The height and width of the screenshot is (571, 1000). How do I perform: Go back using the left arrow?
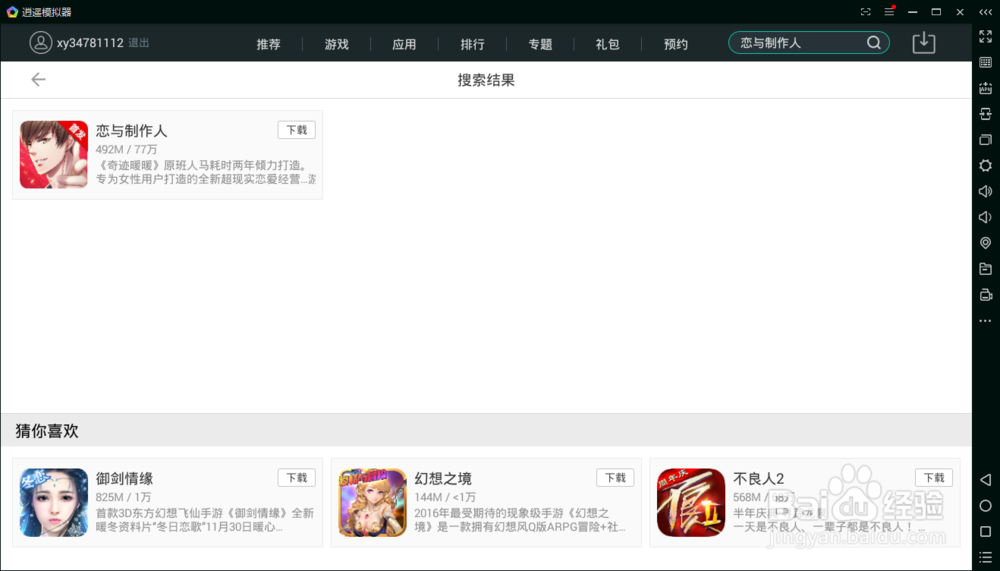click(38, 79)
